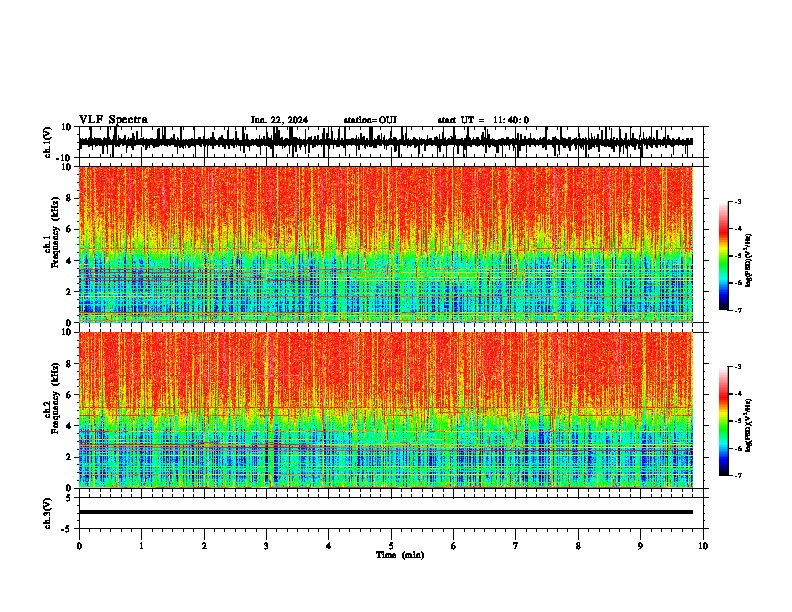This screenshot has height=612, width=792.
Task: Click the "VLF Spectra" plot title
Action: click(x=114, y=120)
